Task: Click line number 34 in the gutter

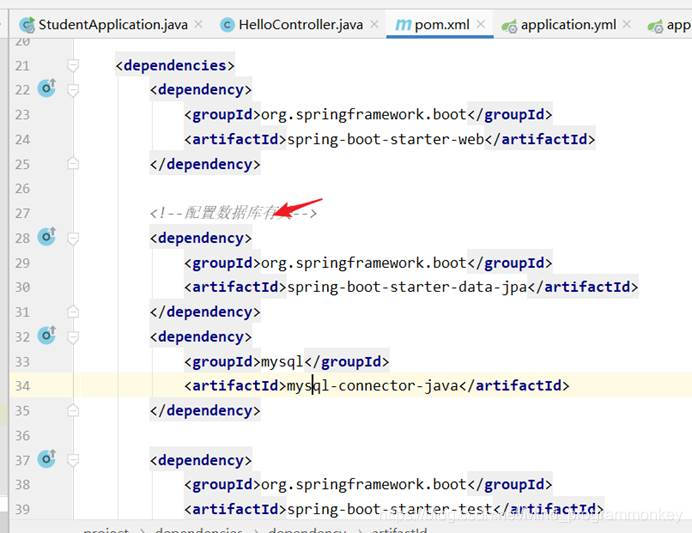Action: point(23,386)
